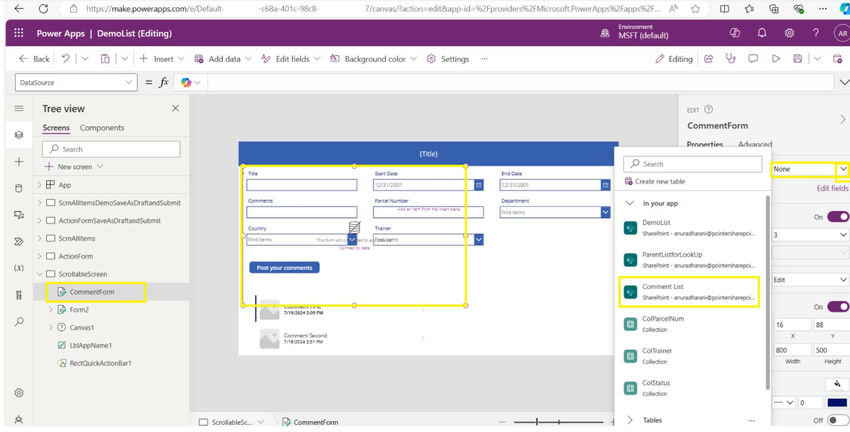Switch to the Advanced tab
This screenshot has width=850, height=432.
point(755,144)
